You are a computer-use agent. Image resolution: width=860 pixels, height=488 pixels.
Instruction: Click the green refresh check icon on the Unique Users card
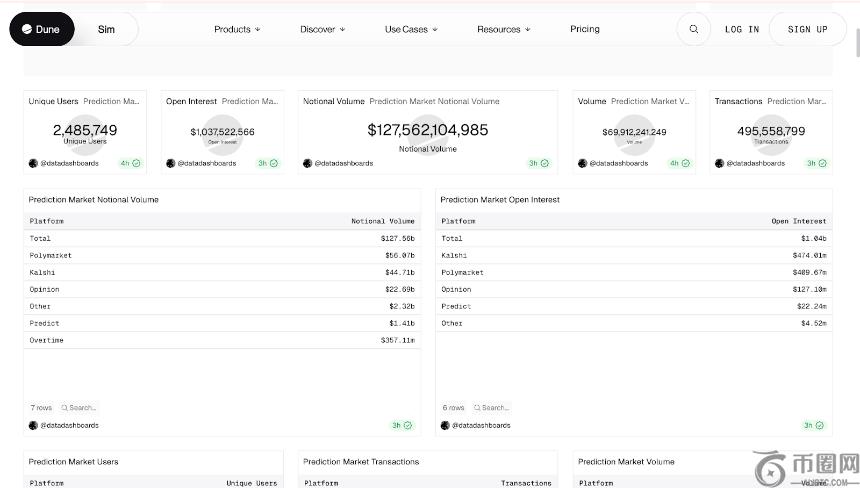coord(136,163)
